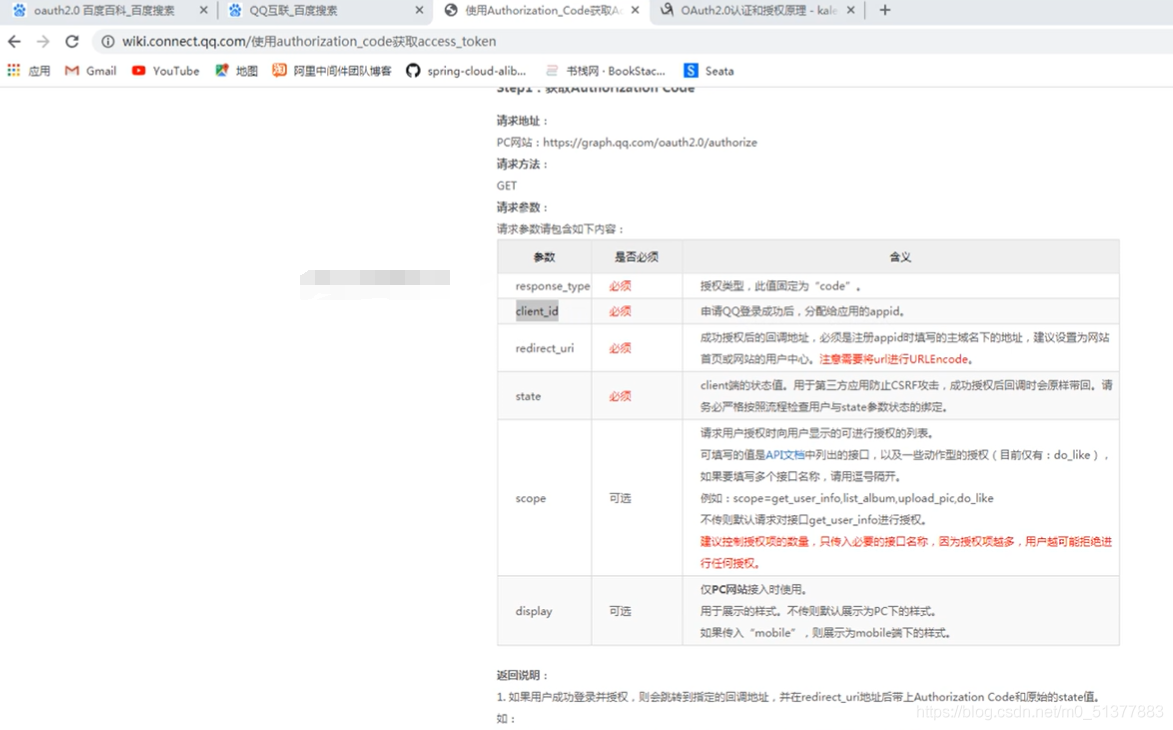
Task: Click the 参数 table header
Action: click(544, 257)
